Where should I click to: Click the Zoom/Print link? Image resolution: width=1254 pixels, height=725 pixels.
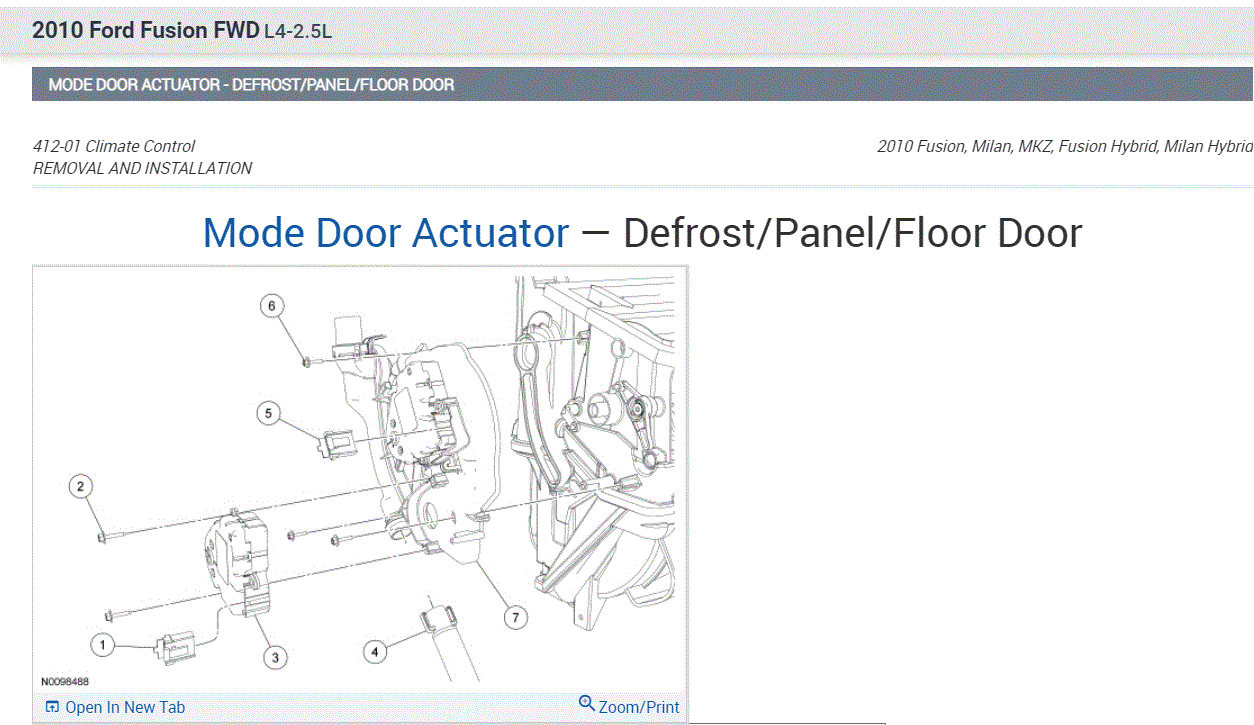point(639,707)
